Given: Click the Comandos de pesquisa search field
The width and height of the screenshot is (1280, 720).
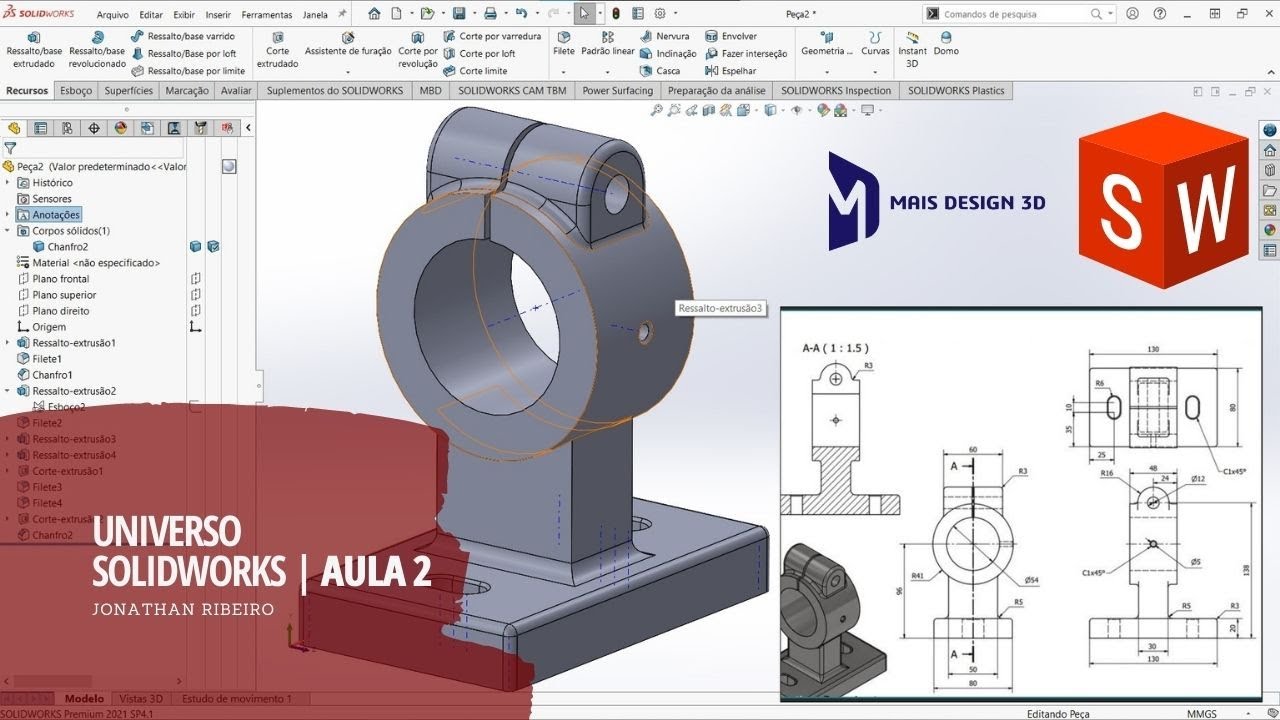Looking at the screenshot, I should (1015, 14).
